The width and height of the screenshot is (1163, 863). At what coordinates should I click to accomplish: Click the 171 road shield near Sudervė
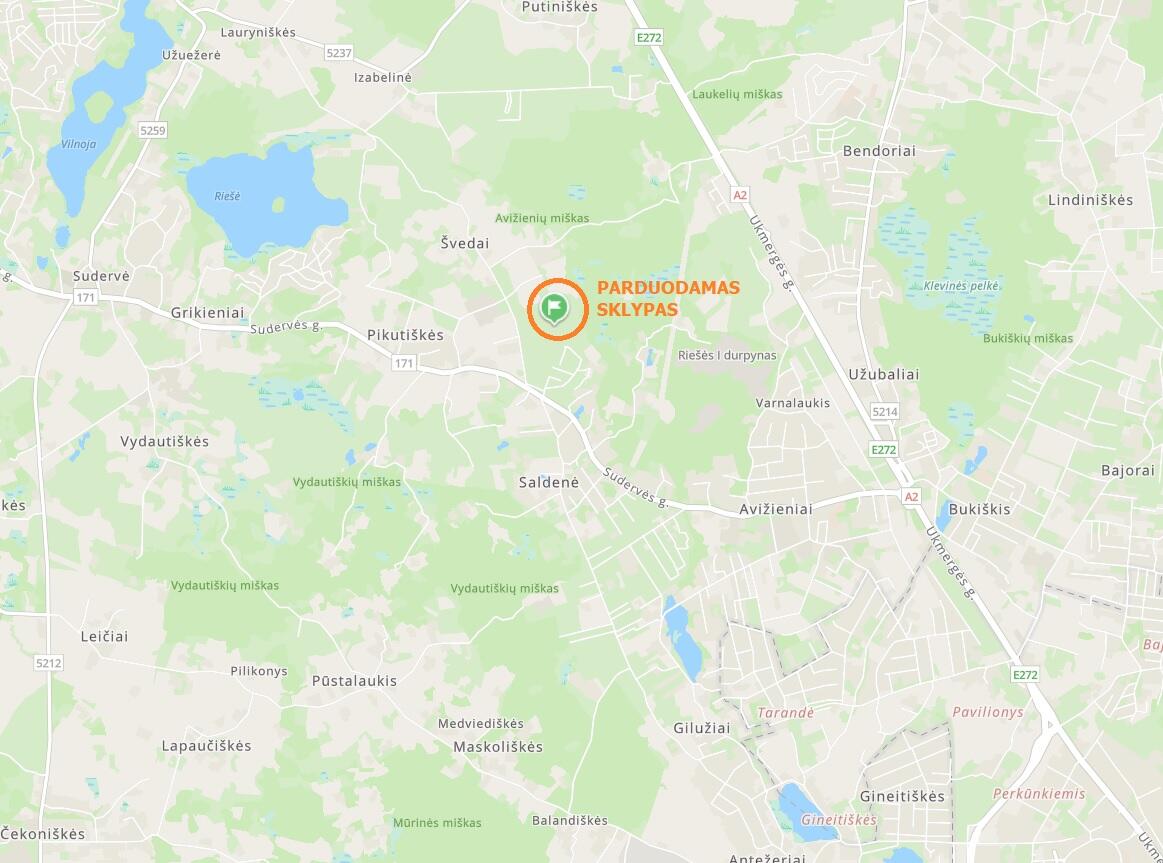click(85, 297)
